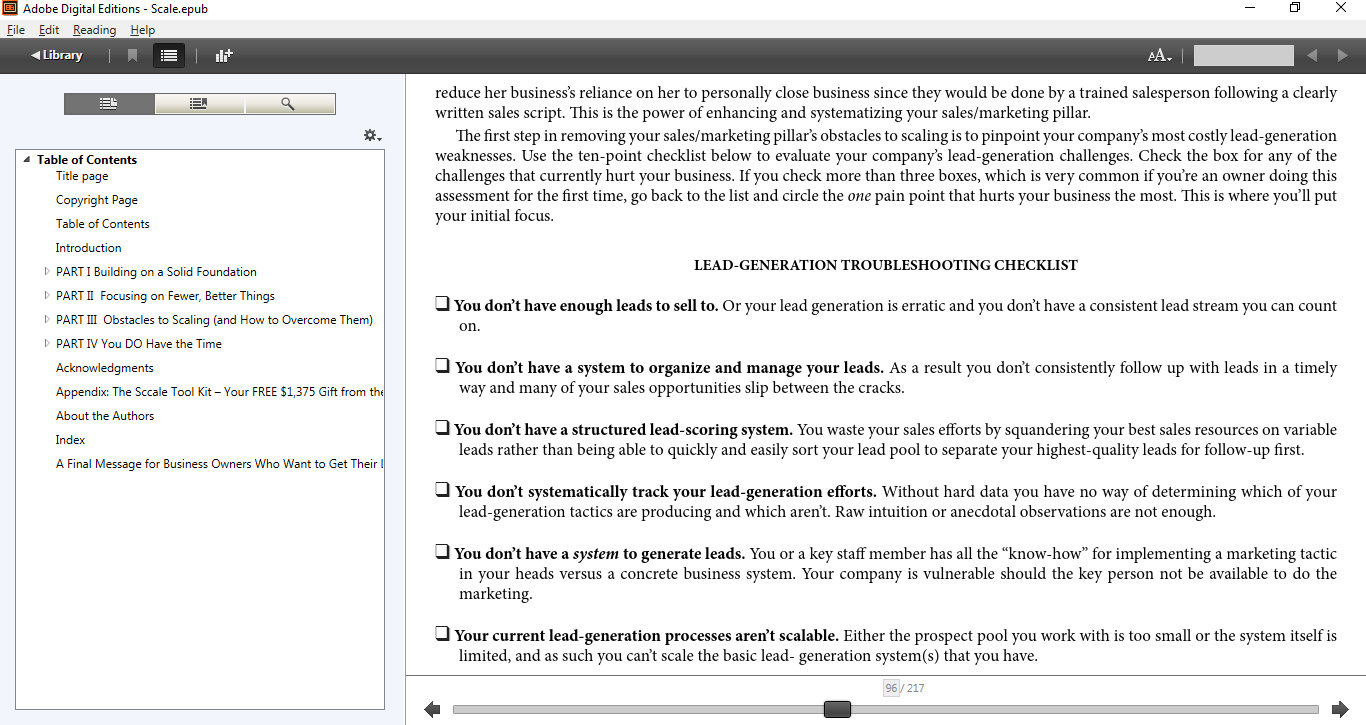This screenshot has width=1366, height=725.
Task: Open the Edit menu
Action: point(49,30)
